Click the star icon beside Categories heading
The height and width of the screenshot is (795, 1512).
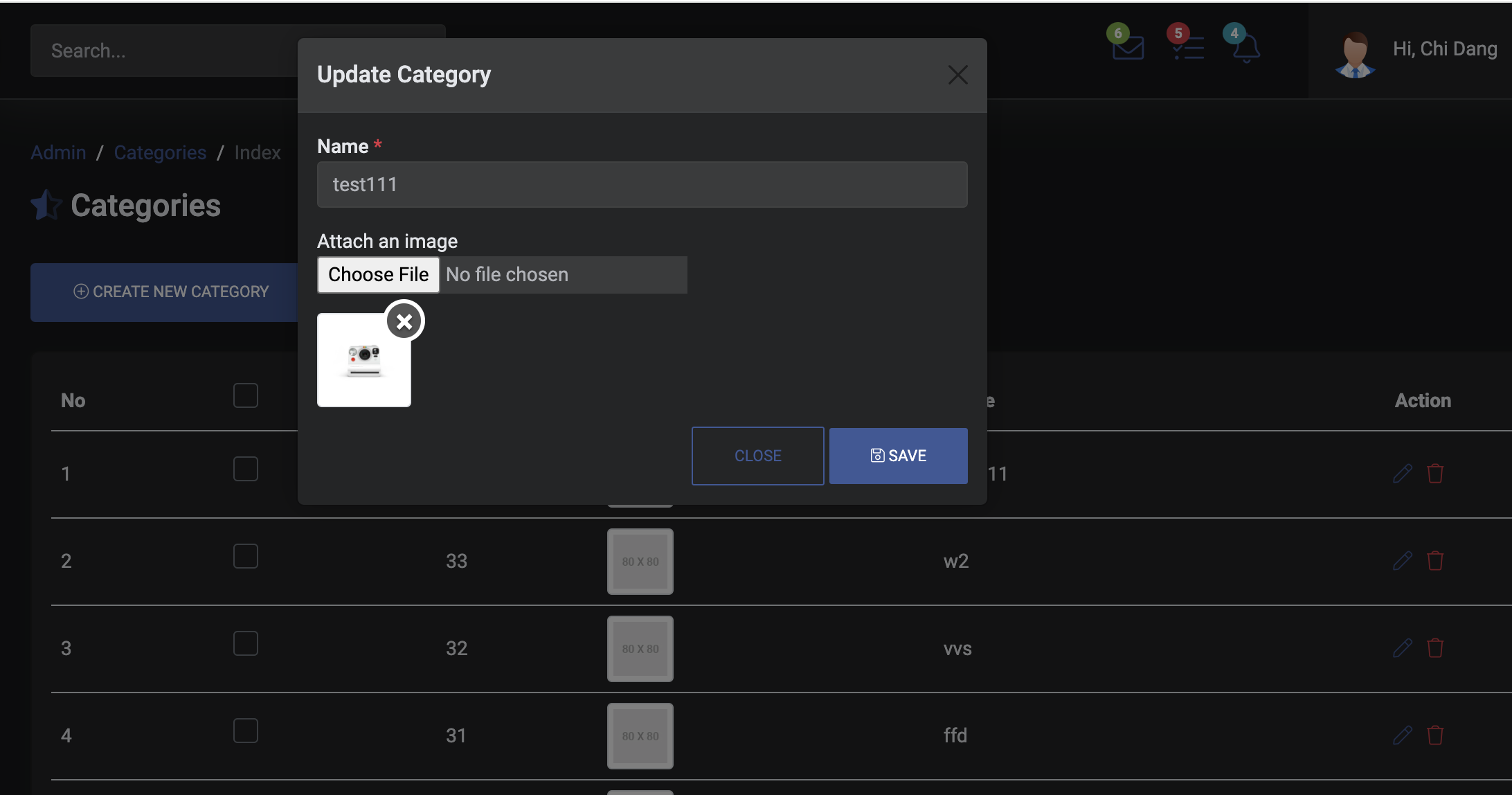46,205
